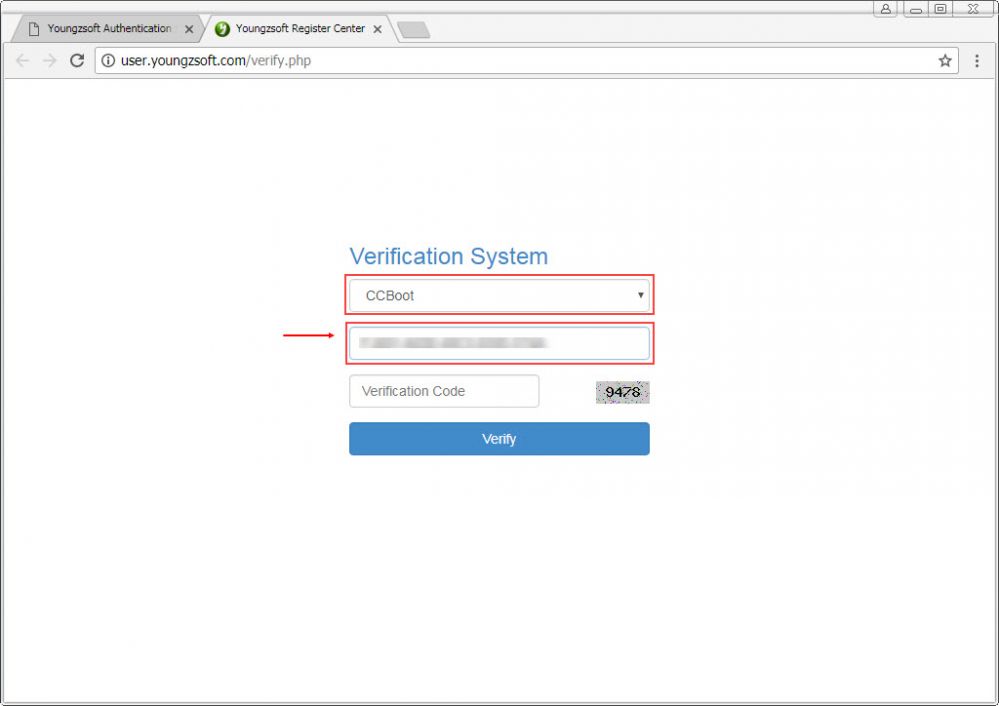Switch to Youngzsoft Authentication tab
The image size is (999, 706).
(108, 29)
